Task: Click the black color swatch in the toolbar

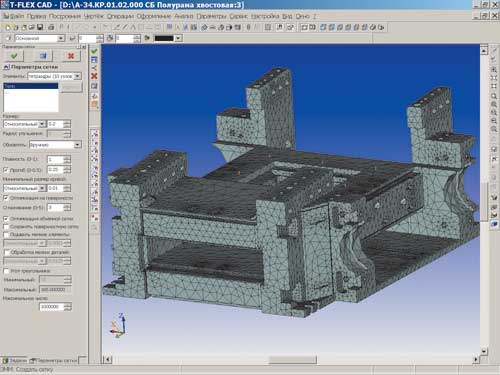Action: 164,38
